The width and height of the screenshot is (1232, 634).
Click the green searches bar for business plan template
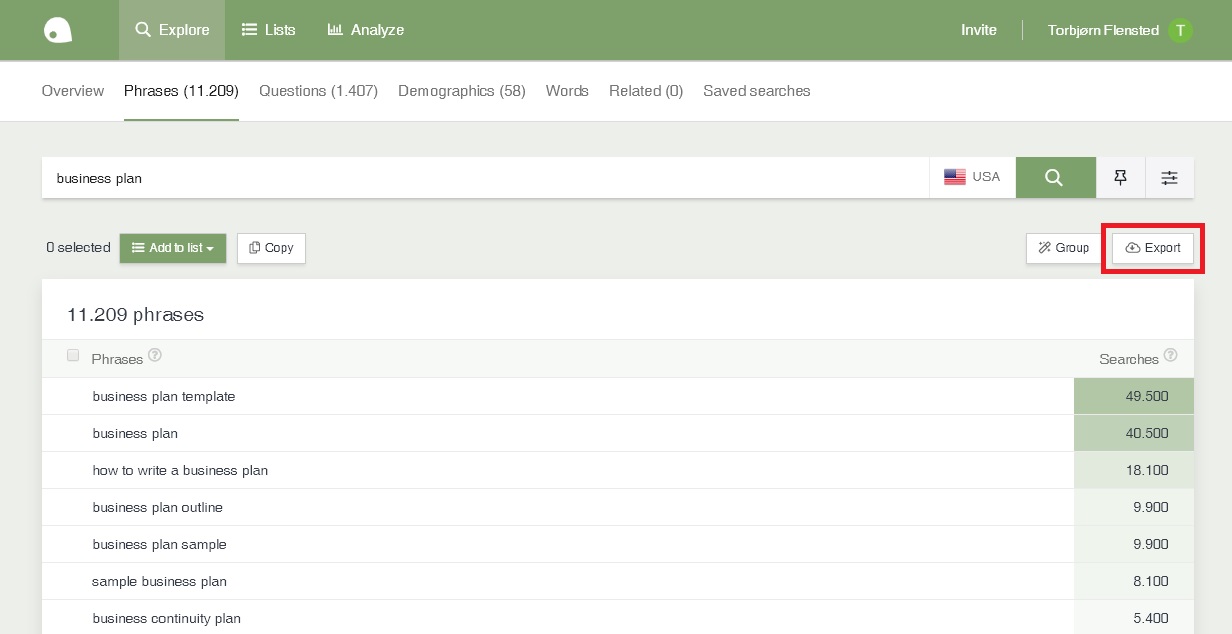point(1133,396)
